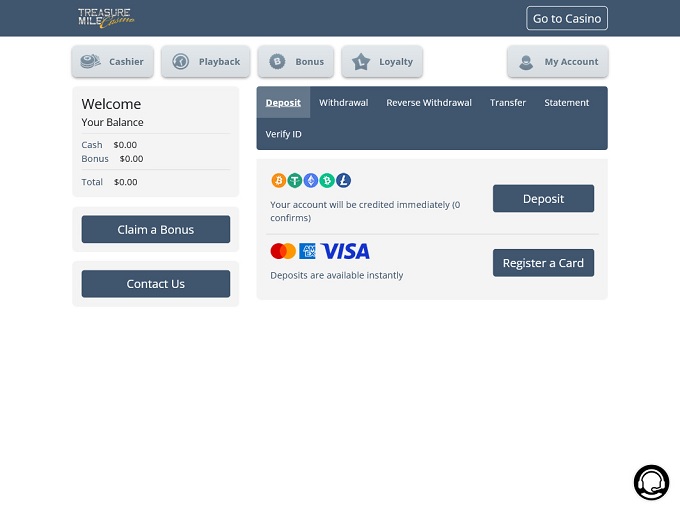Open the Loyalty page
The width and height of the screenshot is (680, 511).
click(382, 62)
